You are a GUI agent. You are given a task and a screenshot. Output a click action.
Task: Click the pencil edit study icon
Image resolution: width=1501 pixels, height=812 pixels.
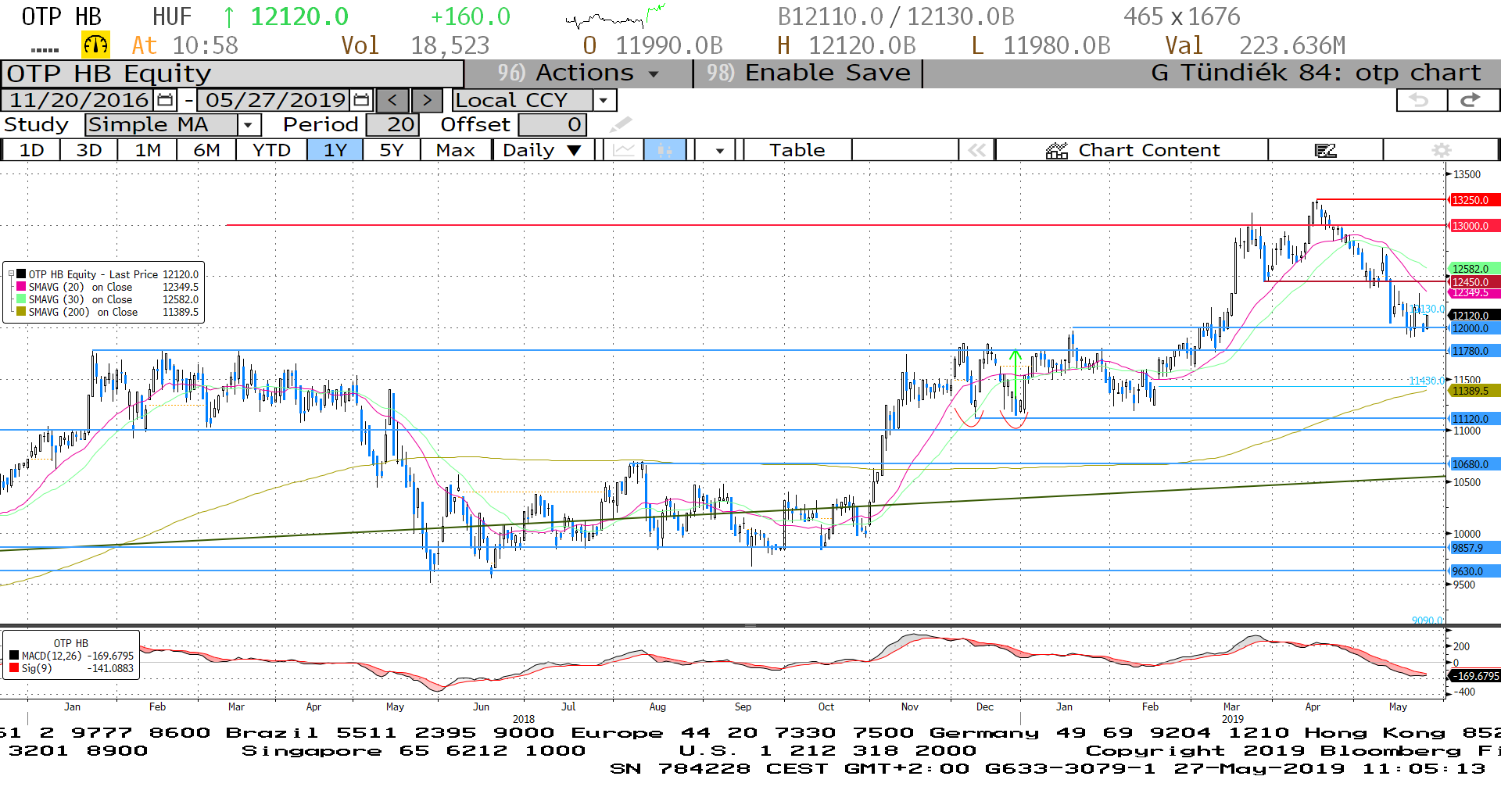621,124
